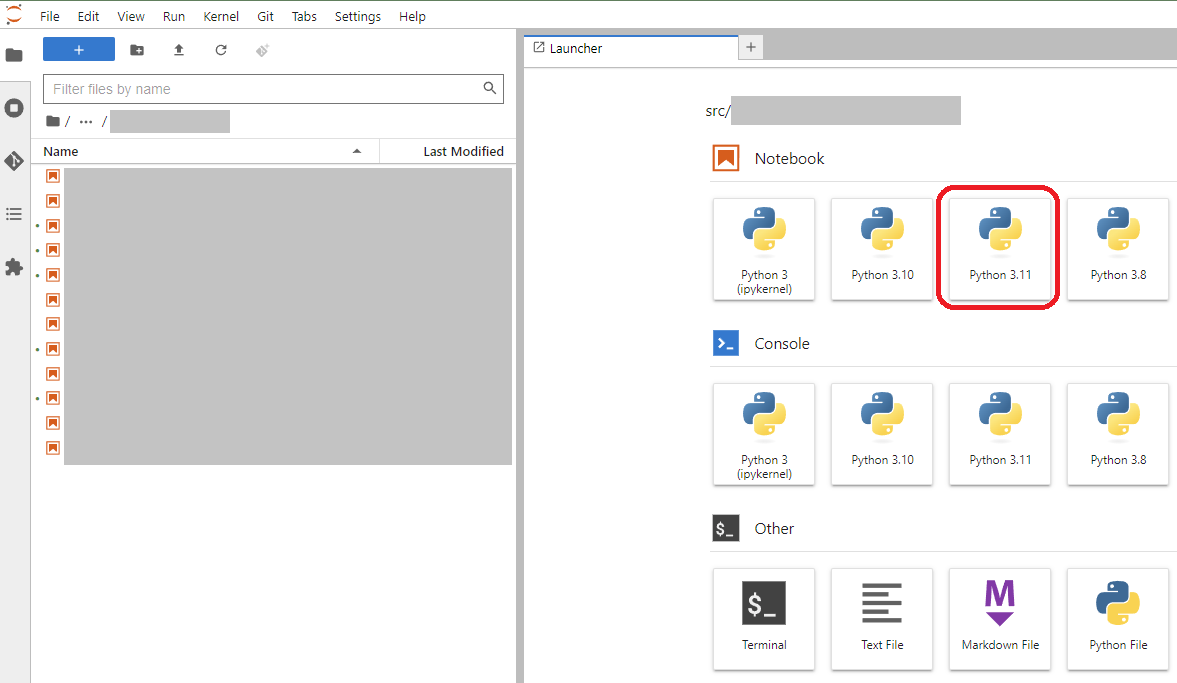The height and width of the screenshot is (683, 1177).
Task: Select the Launcher tab
Action: point(631,48)
